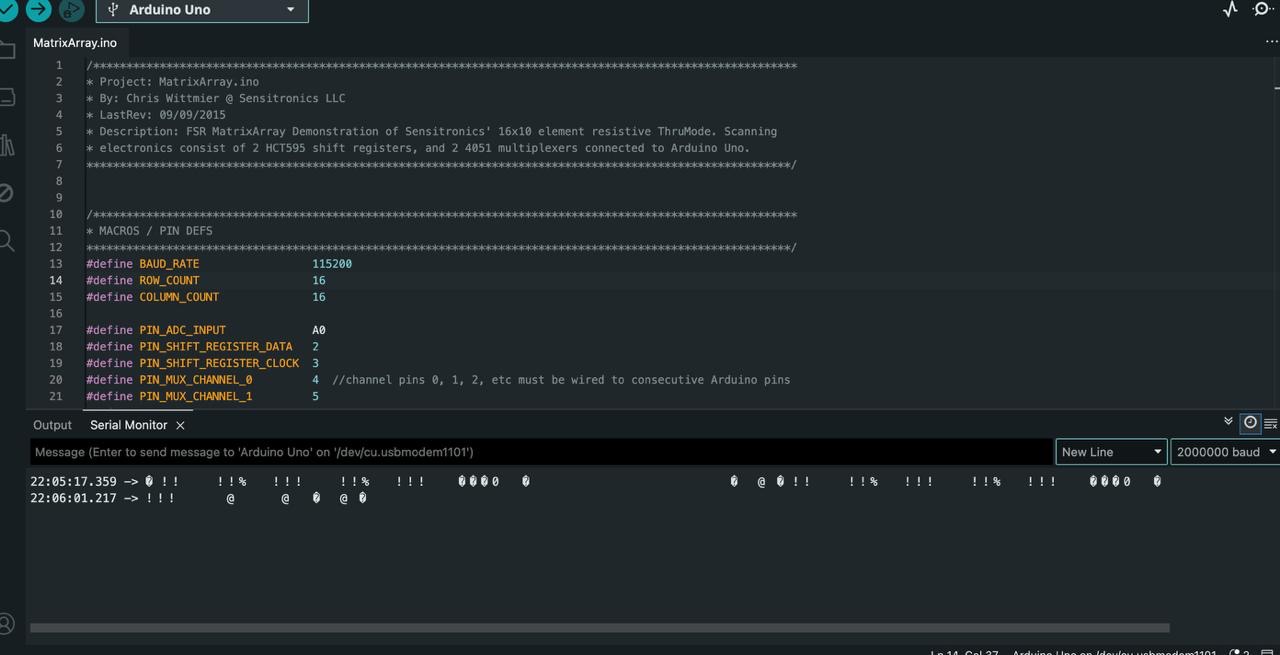Open the New Line line-ending dropdown
Viewport: 1280px width, 655px height.
(1110, 451)
